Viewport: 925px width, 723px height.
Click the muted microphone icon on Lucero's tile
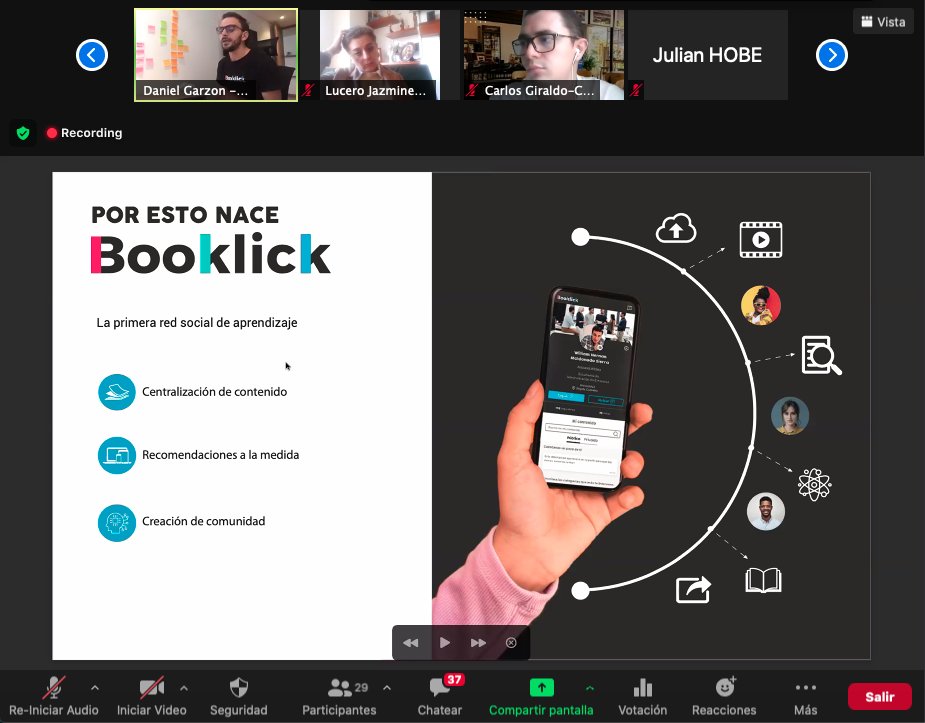click(310, 91)
